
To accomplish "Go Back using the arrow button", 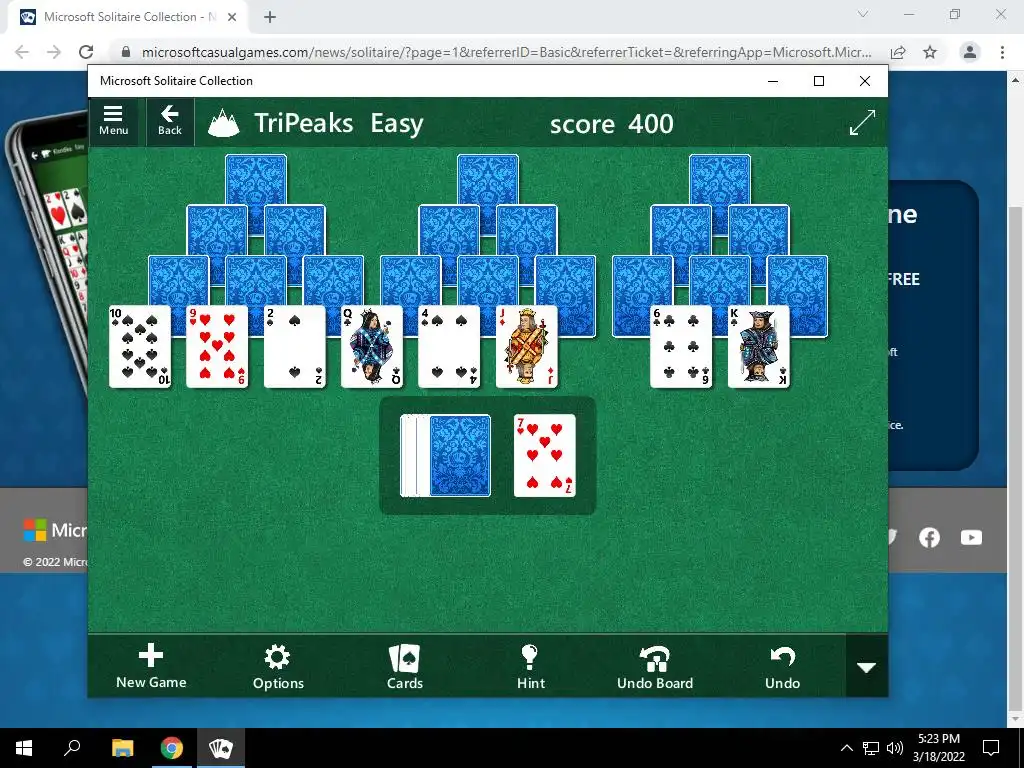I will click(x=170, y=121).
